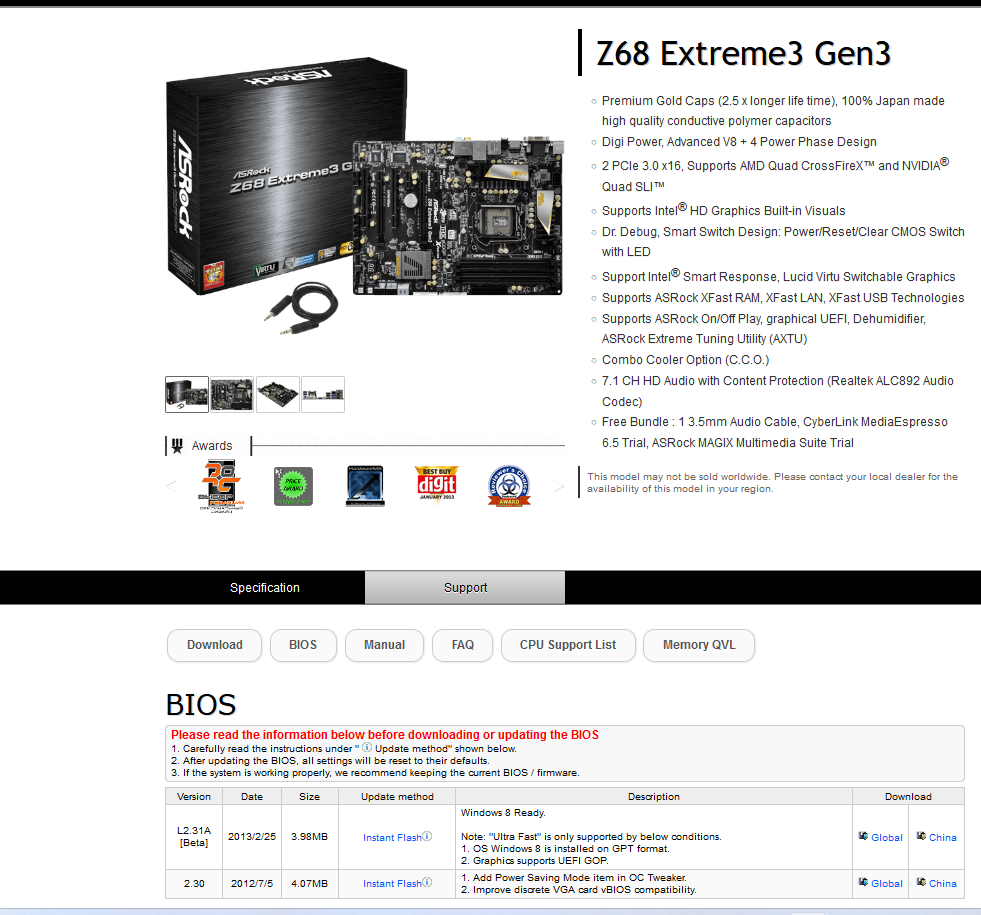Show next awards with right arrow
The image size is (981, 915).
point(559,486)
